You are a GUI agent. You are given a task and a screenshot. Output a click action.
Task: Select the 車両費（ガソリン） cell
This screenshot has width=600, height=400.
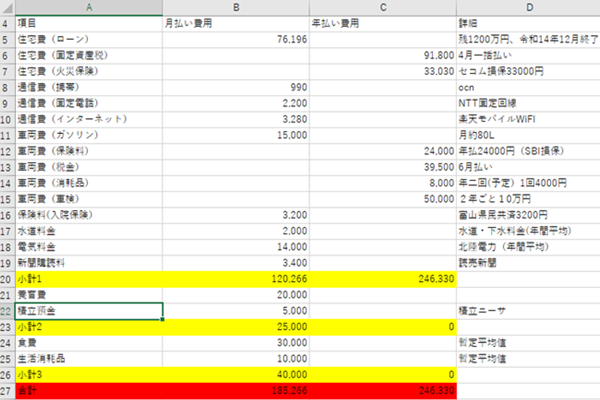point(90,134)
